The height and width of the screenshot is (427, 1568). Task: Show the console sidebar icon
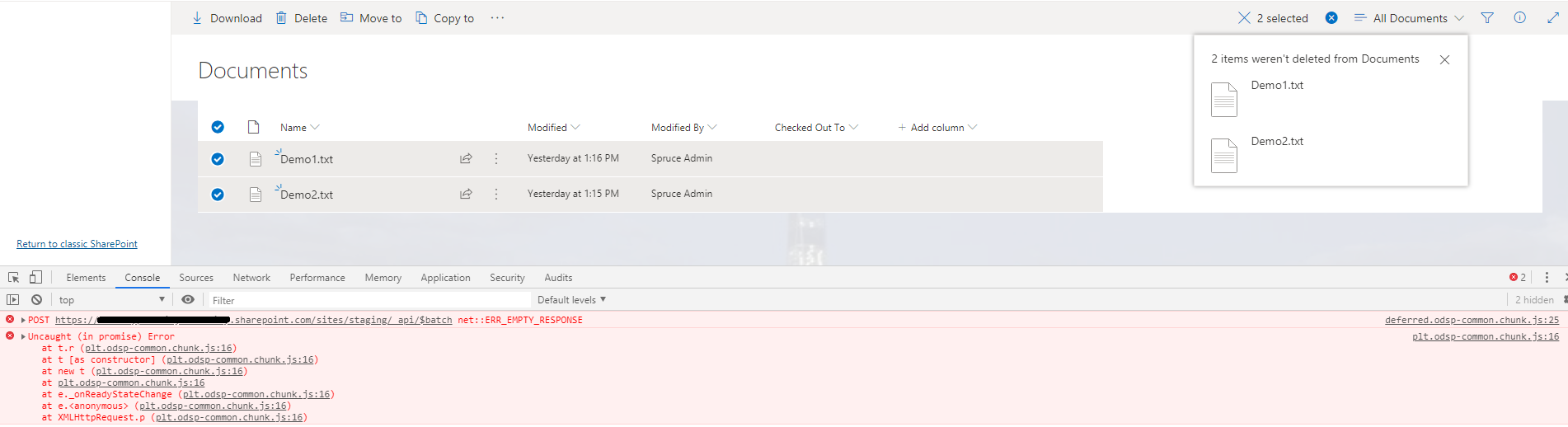point(12,300)
